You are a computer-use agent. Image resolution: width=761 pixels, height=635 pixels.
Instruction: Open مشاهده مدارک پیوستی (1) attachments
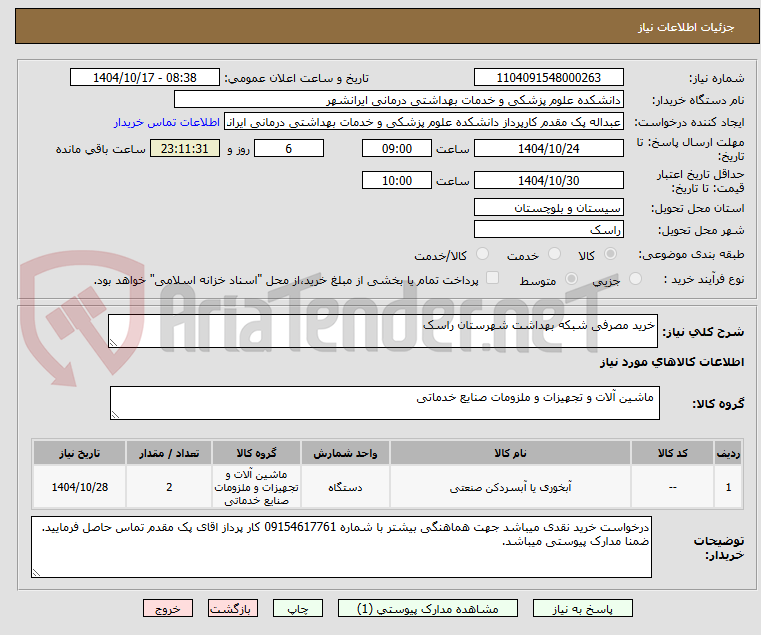tap(428, 608)
